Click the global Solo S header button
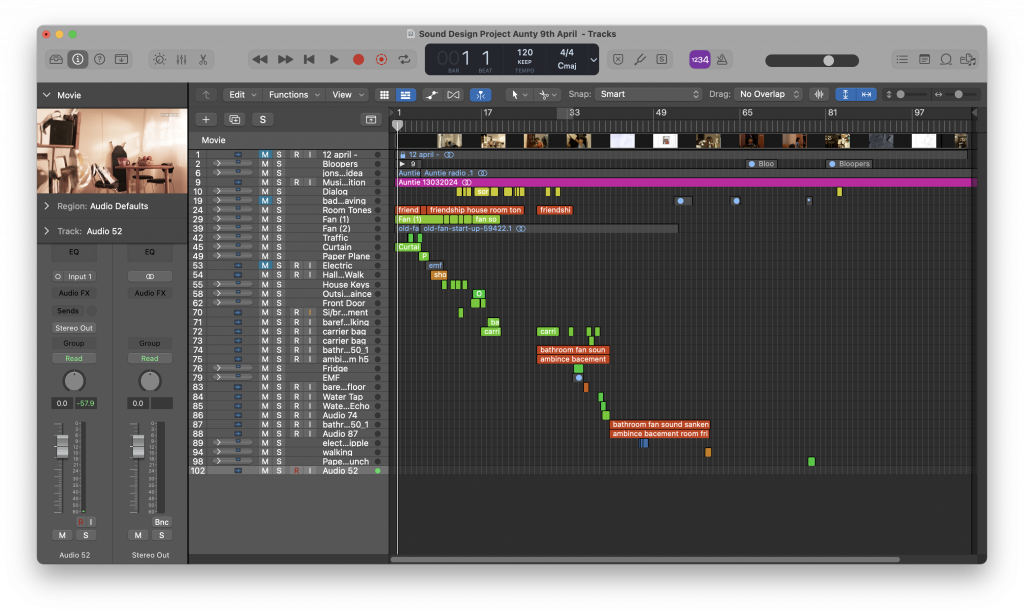Viewport: 1024px width, 613px height. [x=263, y=119]
